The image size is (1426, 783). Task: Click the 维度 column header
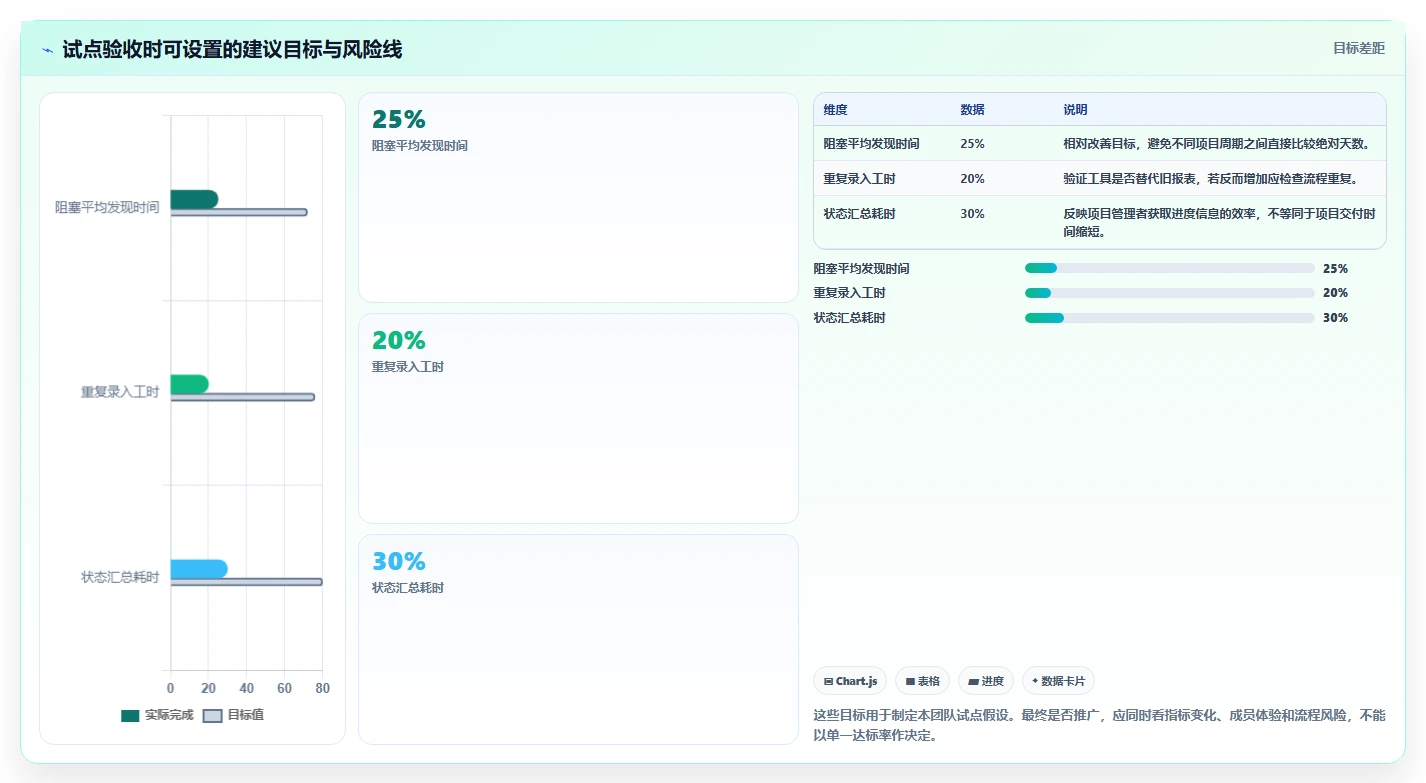click(x=836, y=110)
